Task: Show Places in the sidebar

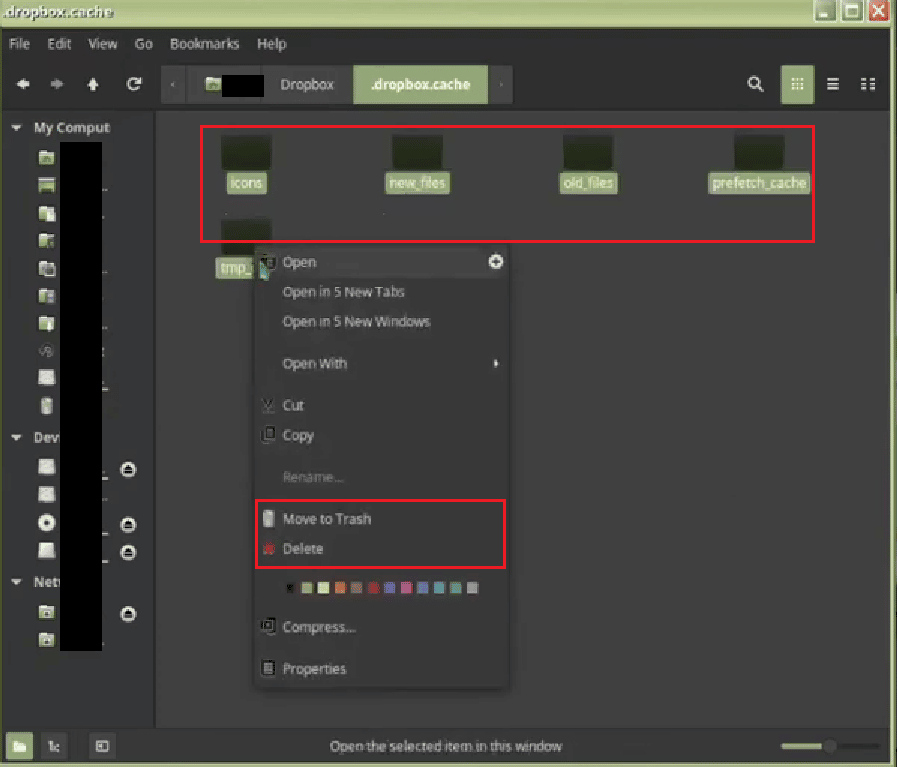Action: click(19, 746)
